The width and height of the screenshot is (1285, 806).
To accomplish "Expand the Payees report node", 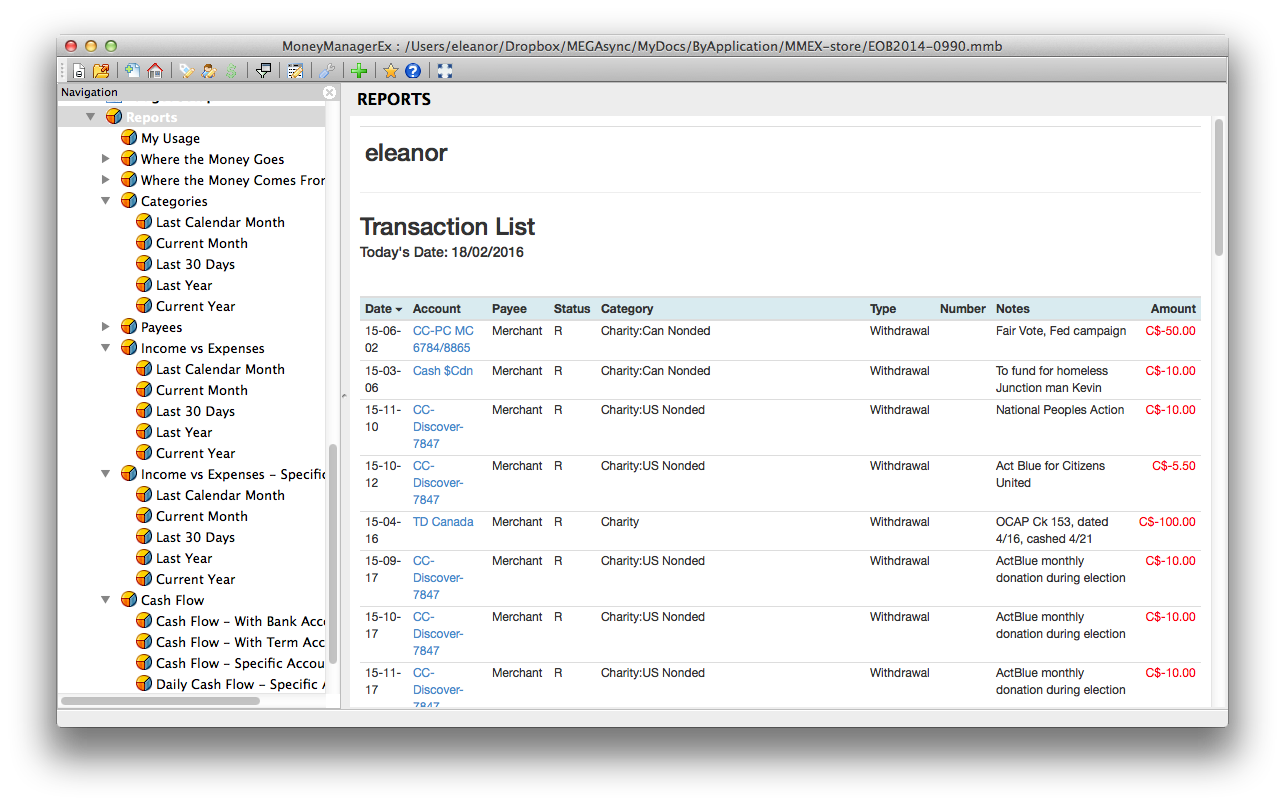I will [106, 327].
